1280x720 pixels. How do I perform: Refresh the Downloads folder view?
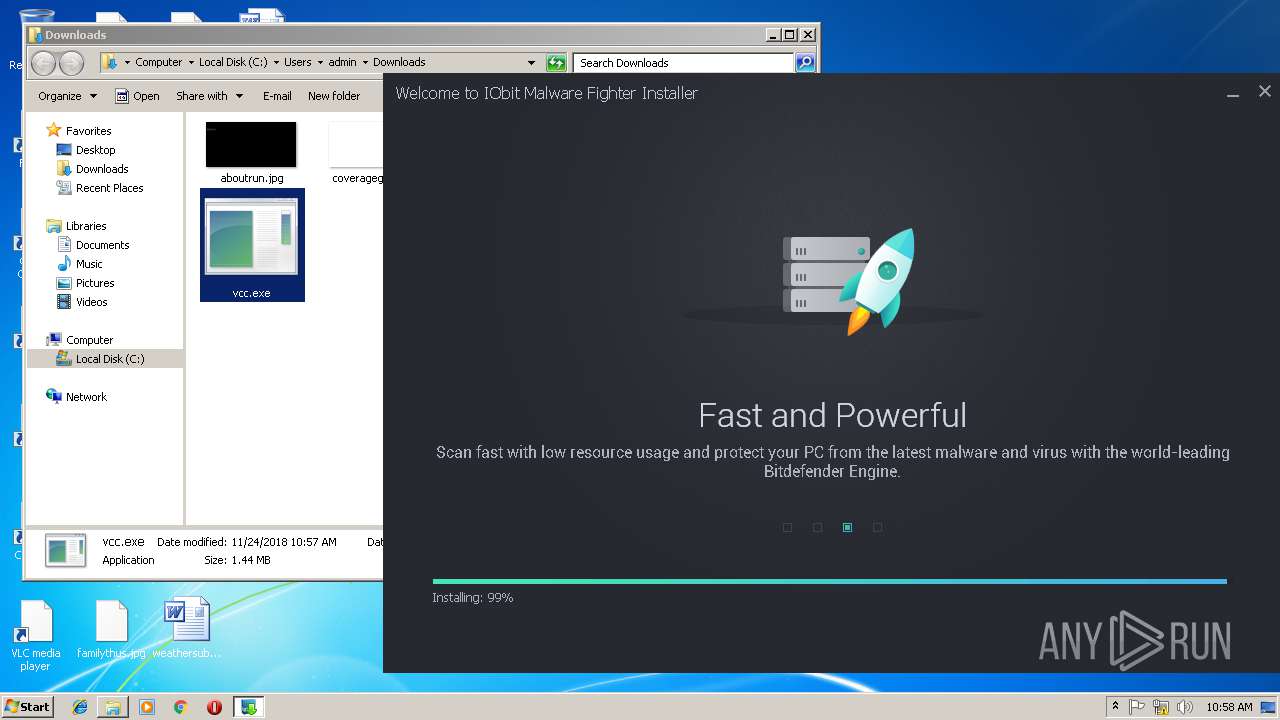556,63
